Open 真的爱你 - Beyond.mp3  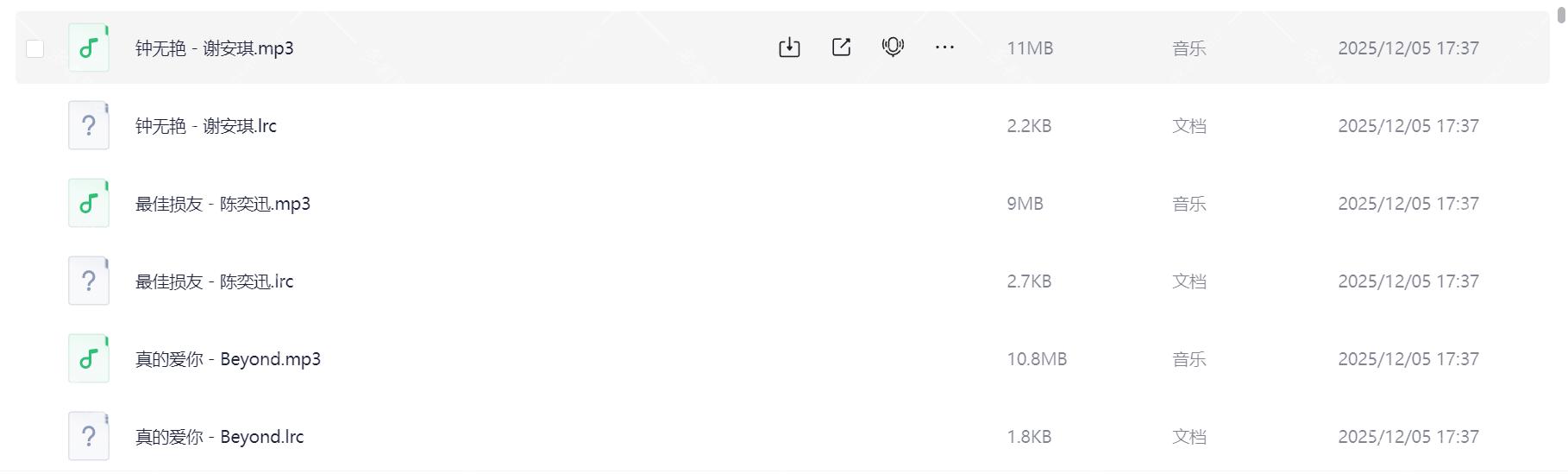pyautogui.click(x=228, y=359)
